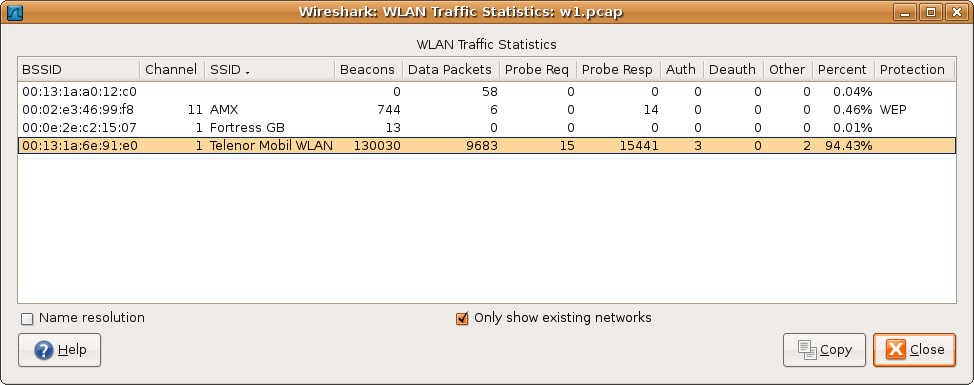
Task: Click the 13 beacons value
Action: click(393, 128)
